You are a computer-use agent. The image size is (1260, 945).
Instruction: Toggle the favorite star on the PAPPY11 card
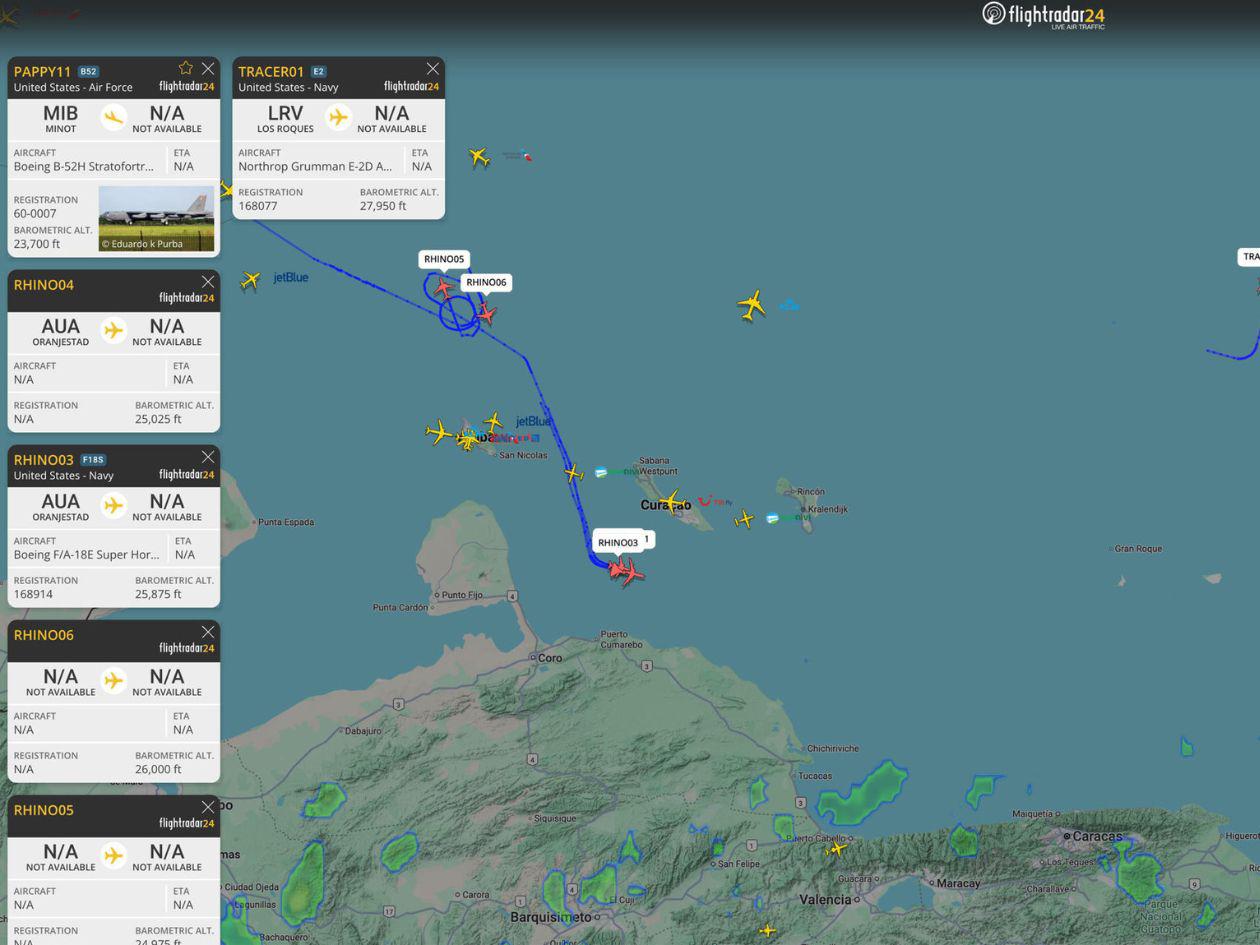(186, 68)
